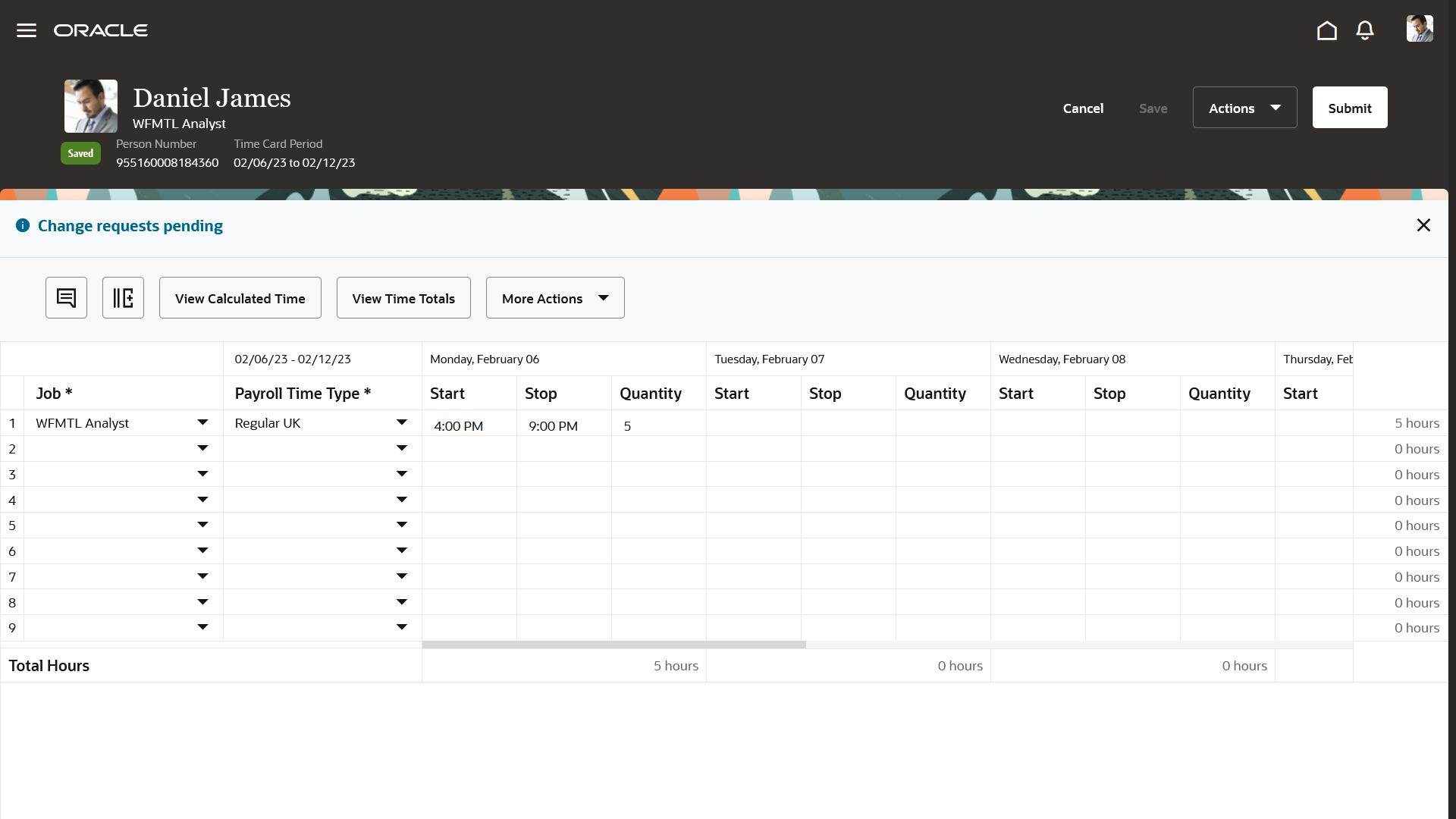Edit the Start time field showing 4:00 PM
The image size is (1456, 819).
click(458, 425)
